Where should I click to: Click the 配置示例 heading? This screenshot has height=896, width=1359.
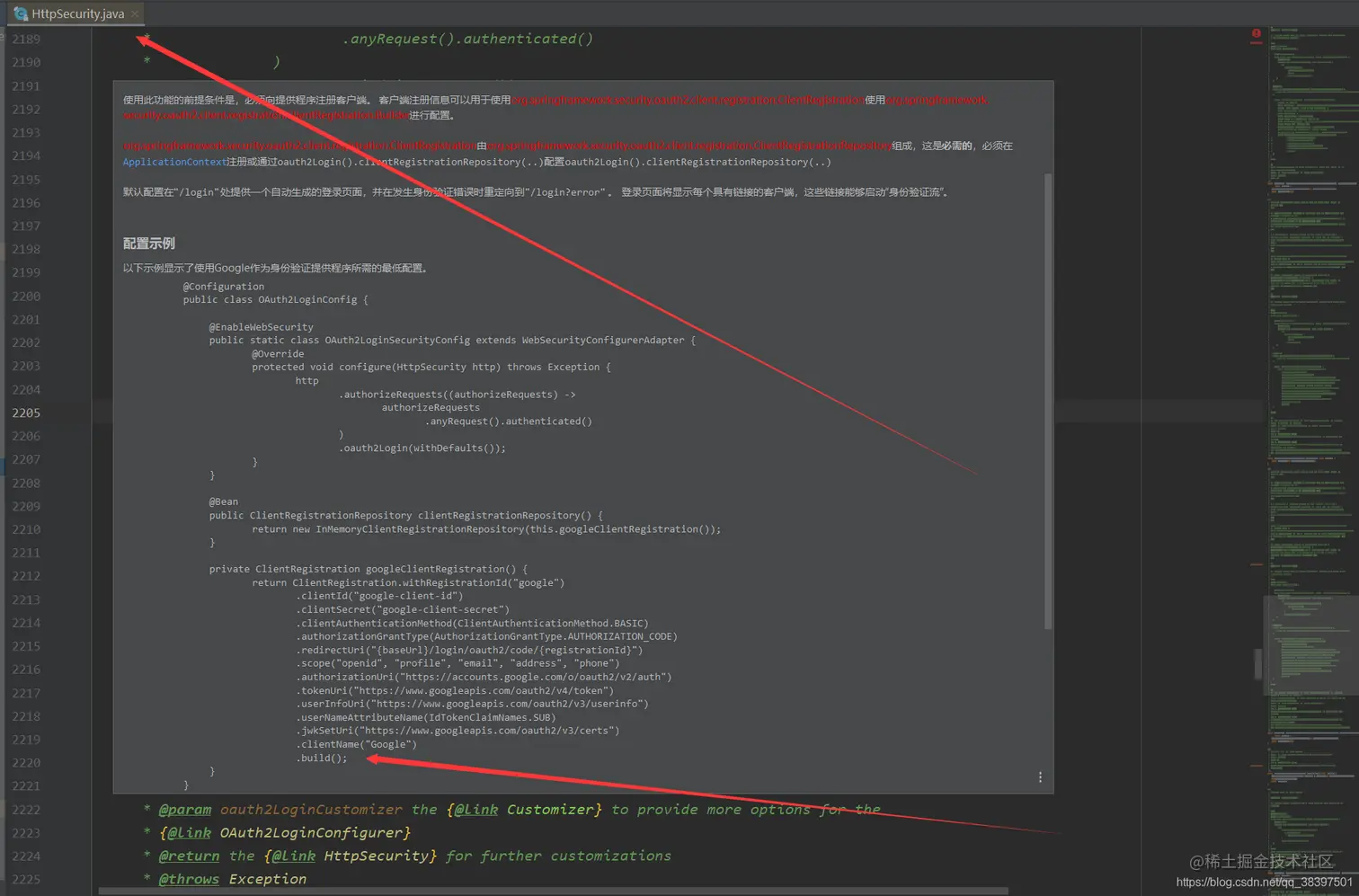tap(149, 244)
